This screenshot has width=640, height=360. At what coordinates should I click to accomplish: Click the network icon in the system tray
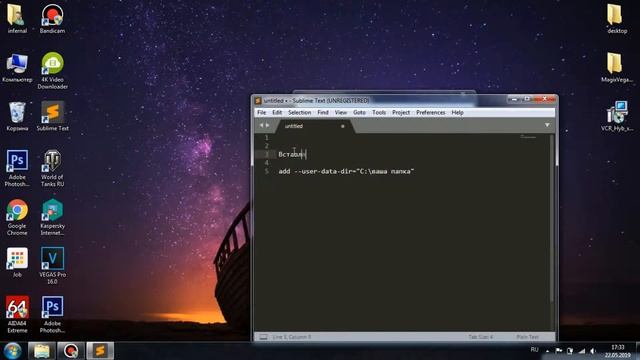pos(582,351)
